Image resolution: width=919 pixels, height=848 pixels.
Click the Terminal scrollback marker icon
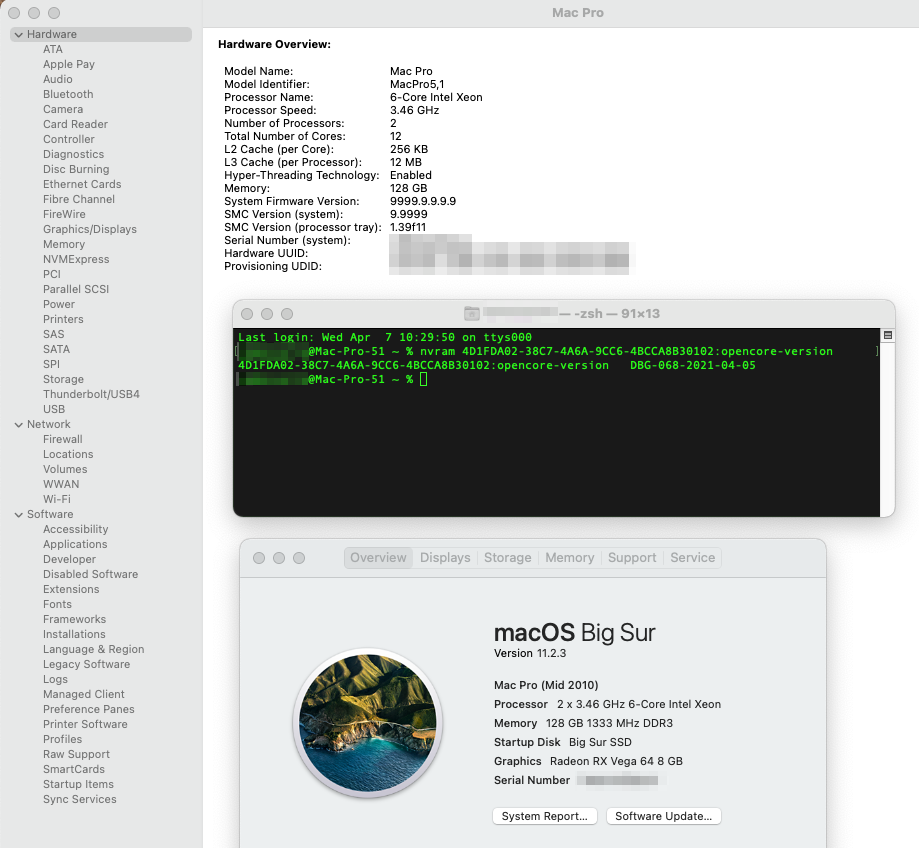click(888, 335)
